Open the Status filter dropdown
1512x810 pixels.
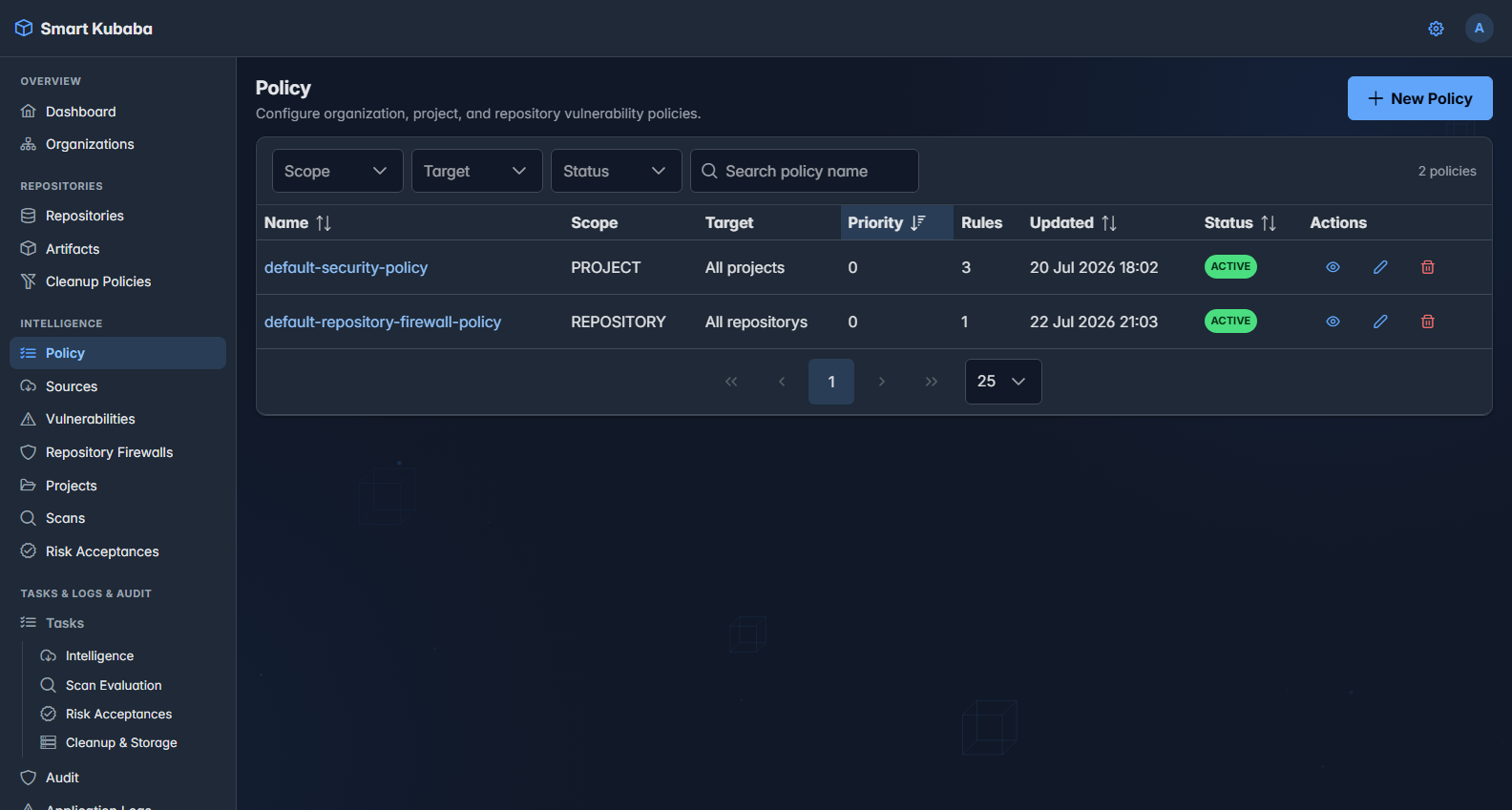(617, 171)
